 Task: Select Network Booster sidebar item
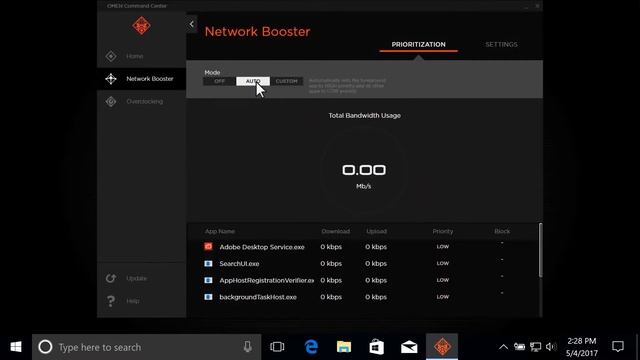click(x=141, y=79)
